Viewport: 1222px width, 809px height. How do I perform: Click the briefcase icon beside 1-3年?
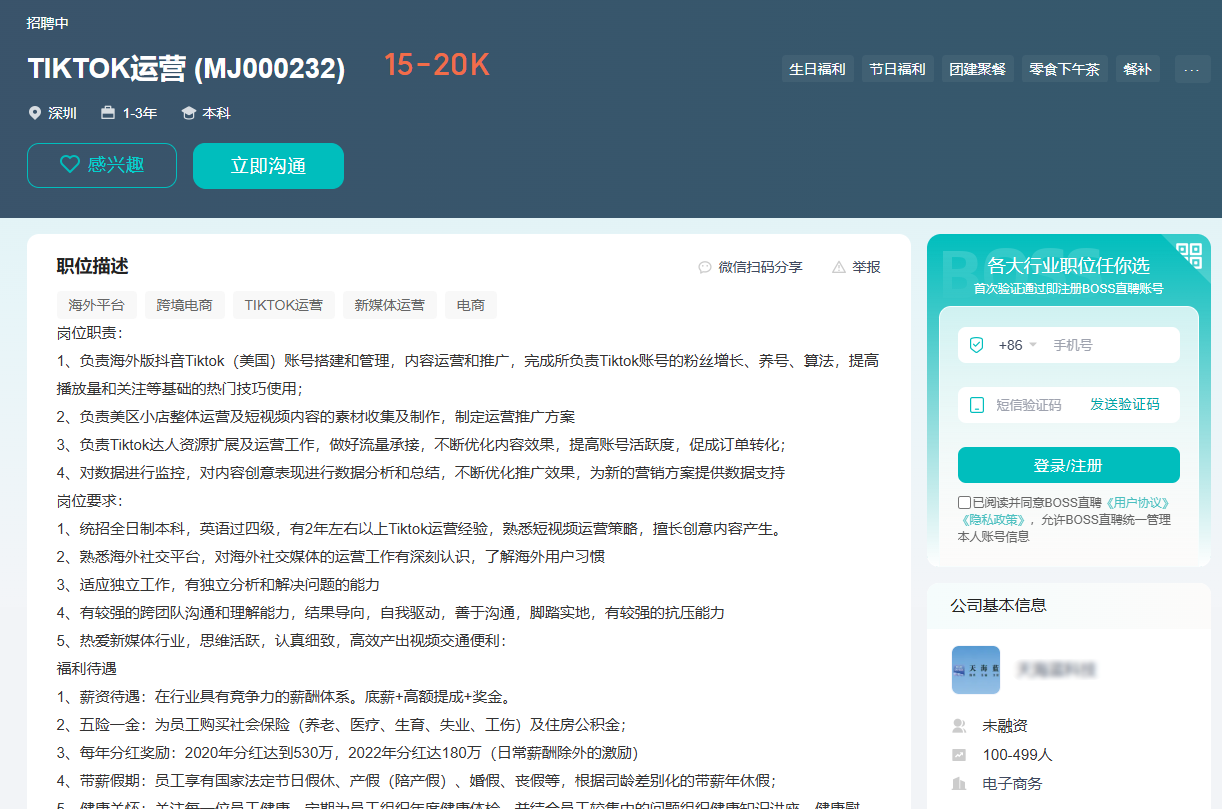(x=108, y=113)
